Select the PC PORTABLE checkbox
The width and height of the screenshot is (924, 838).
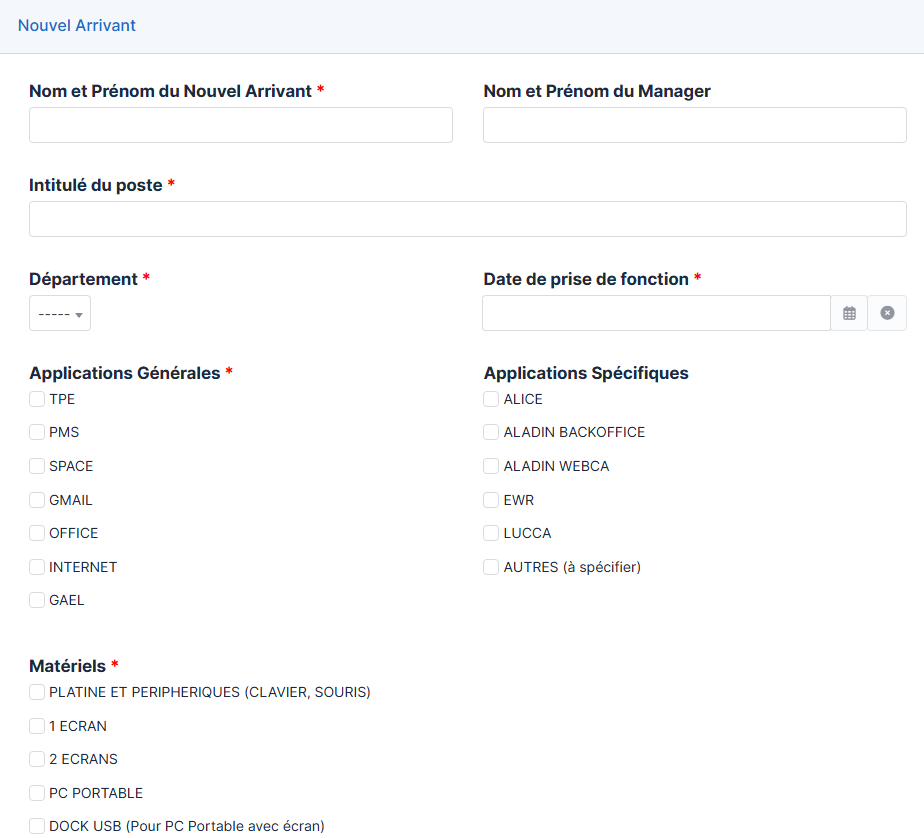(x=37, y=793)
